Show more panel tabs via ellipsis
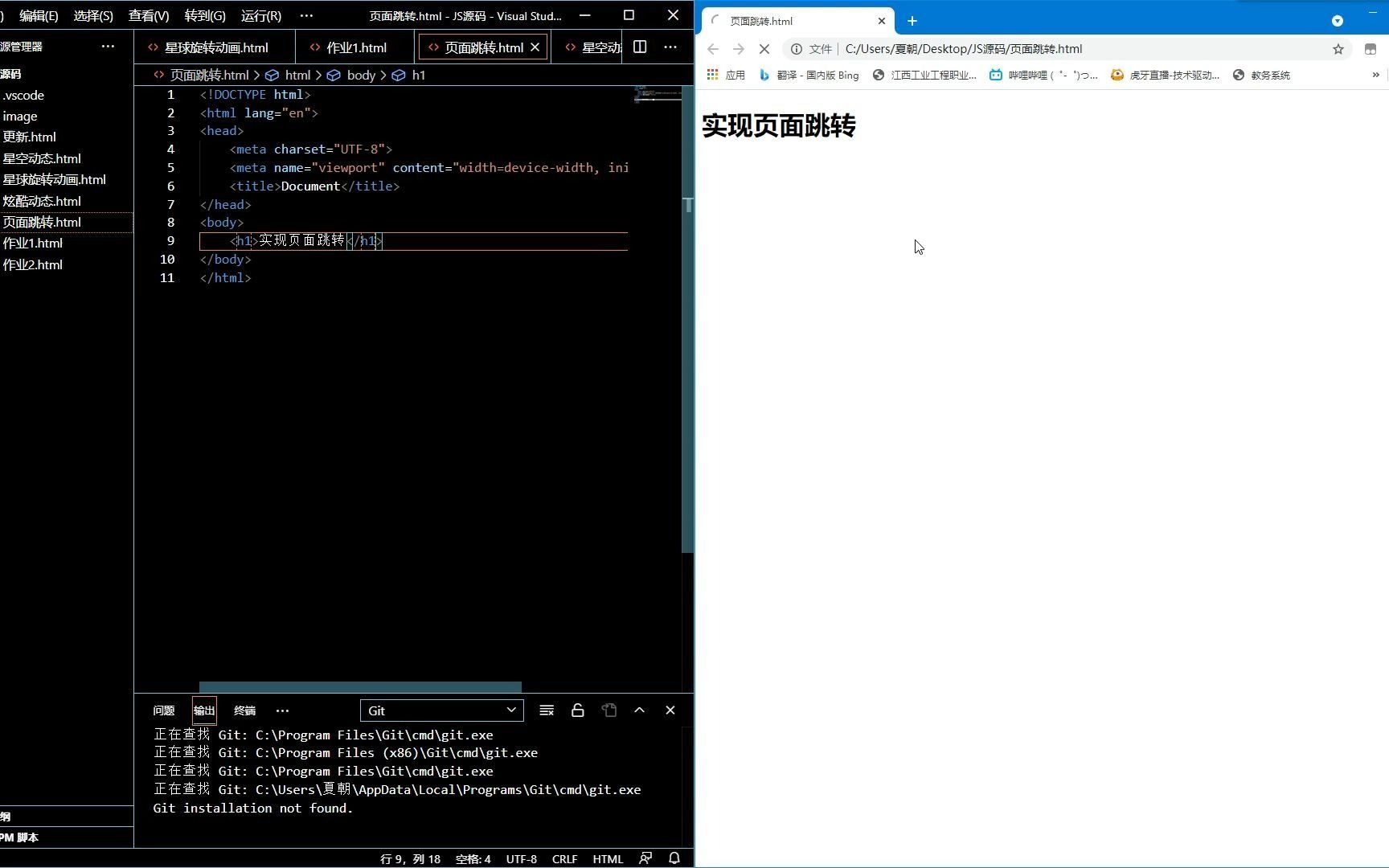1389x868 pixels. coord(282,710)
